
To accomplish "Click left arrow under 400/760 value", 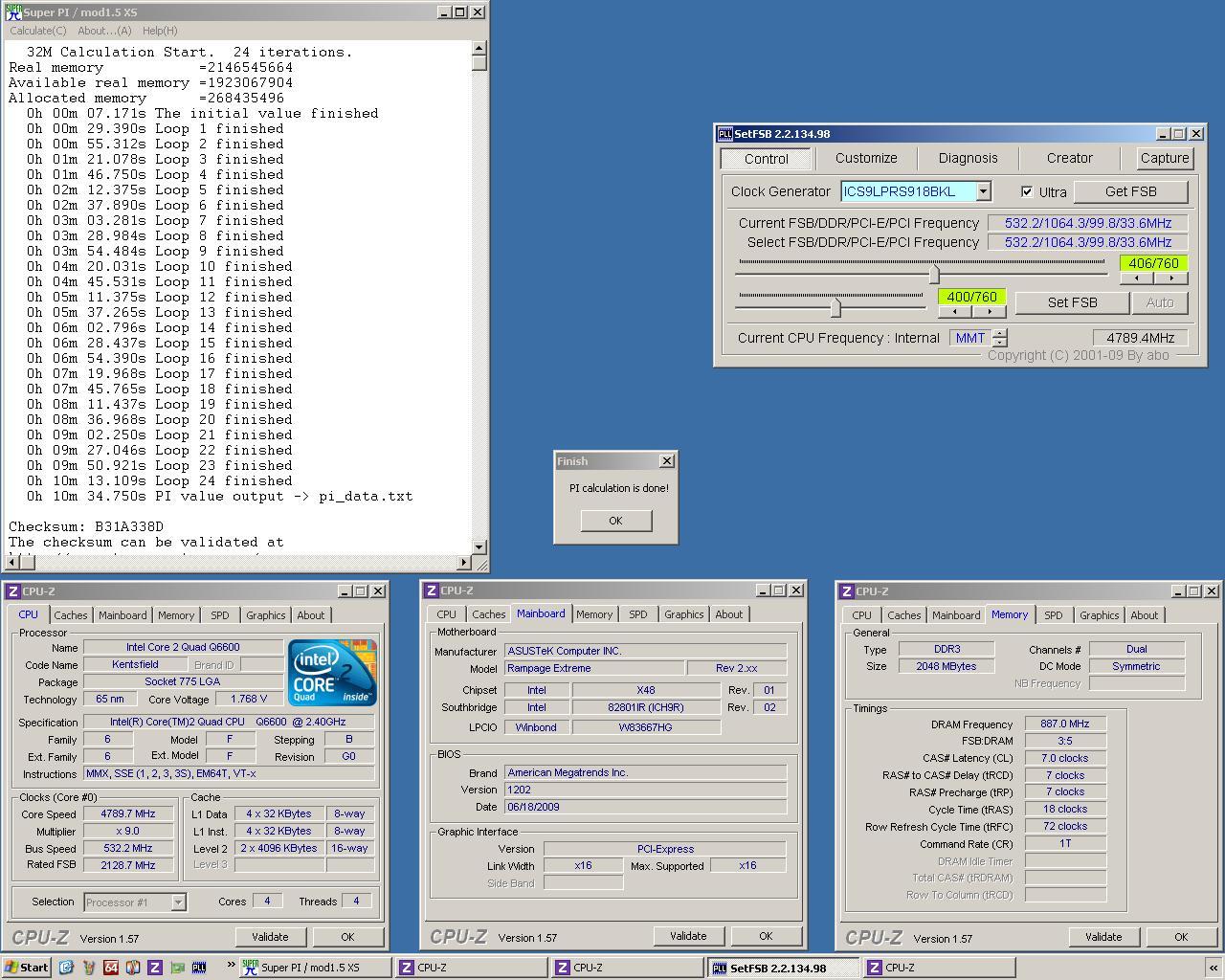I will pyautogui.click(x=954, y=312).
